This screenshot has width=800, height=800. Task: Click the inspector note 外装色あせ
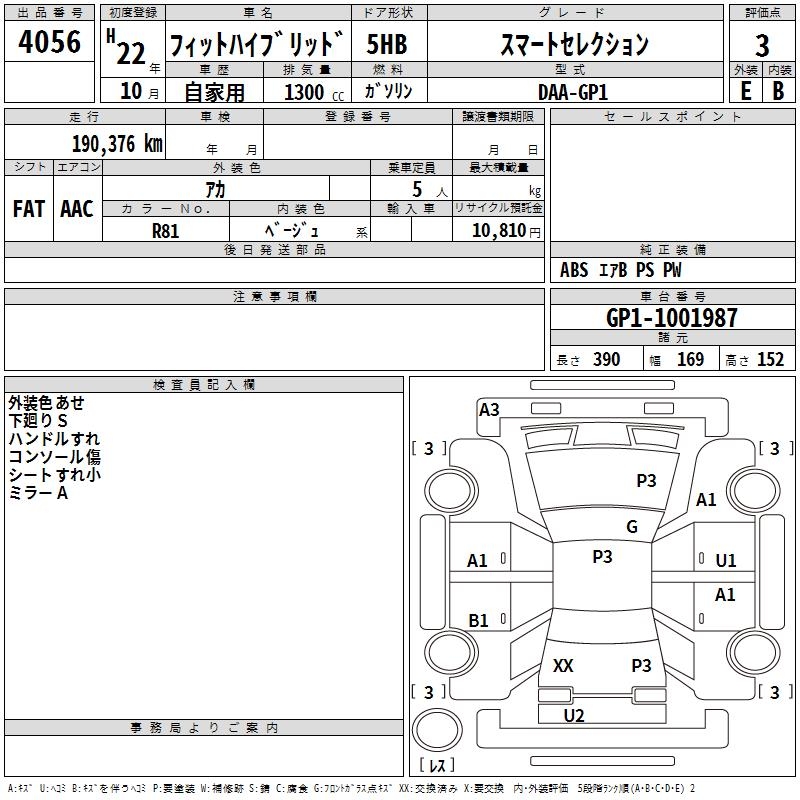pos(47,403)
